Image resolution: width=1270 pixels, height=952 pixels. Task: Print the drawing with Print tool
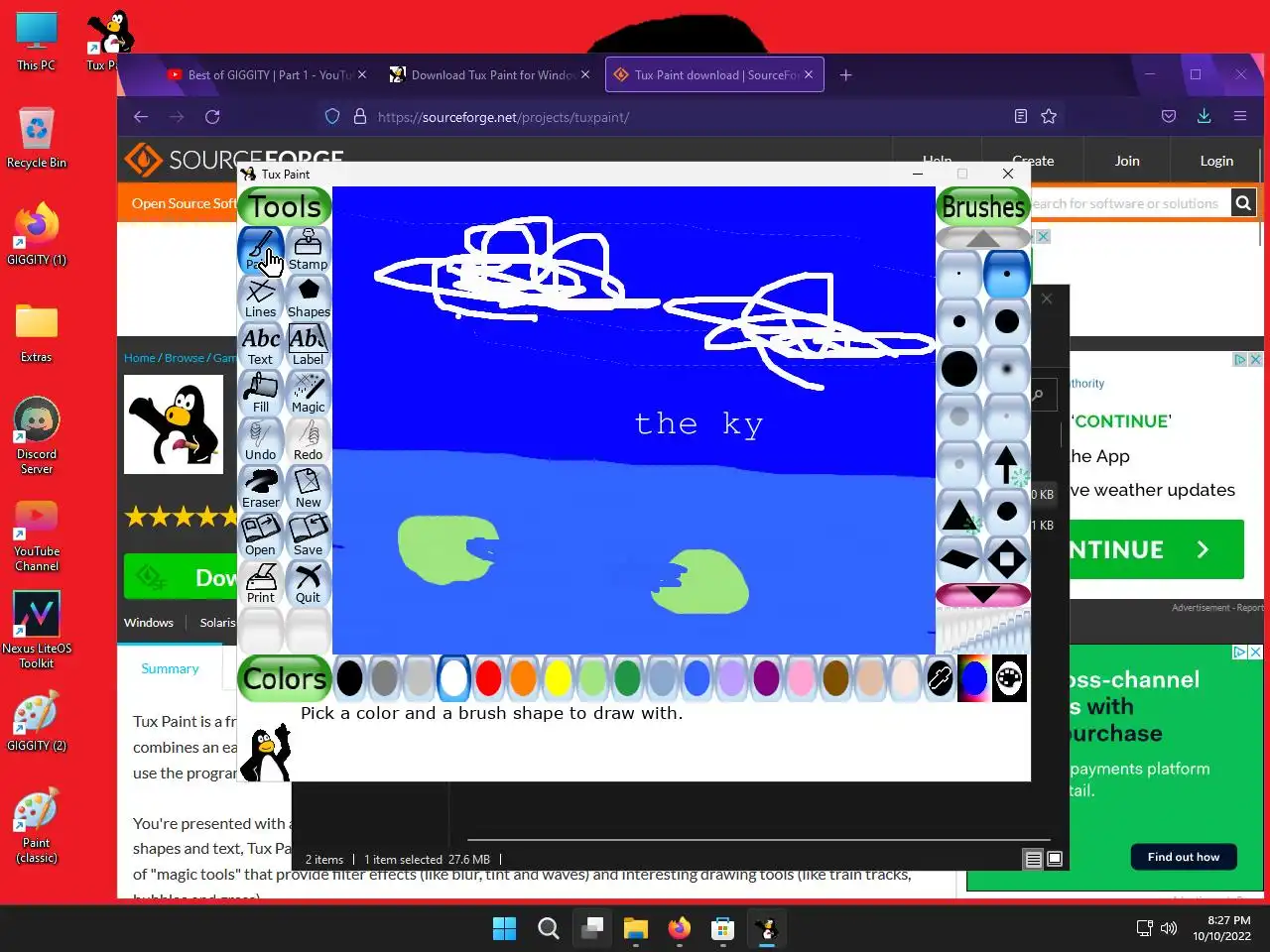[x=261, y=583]
